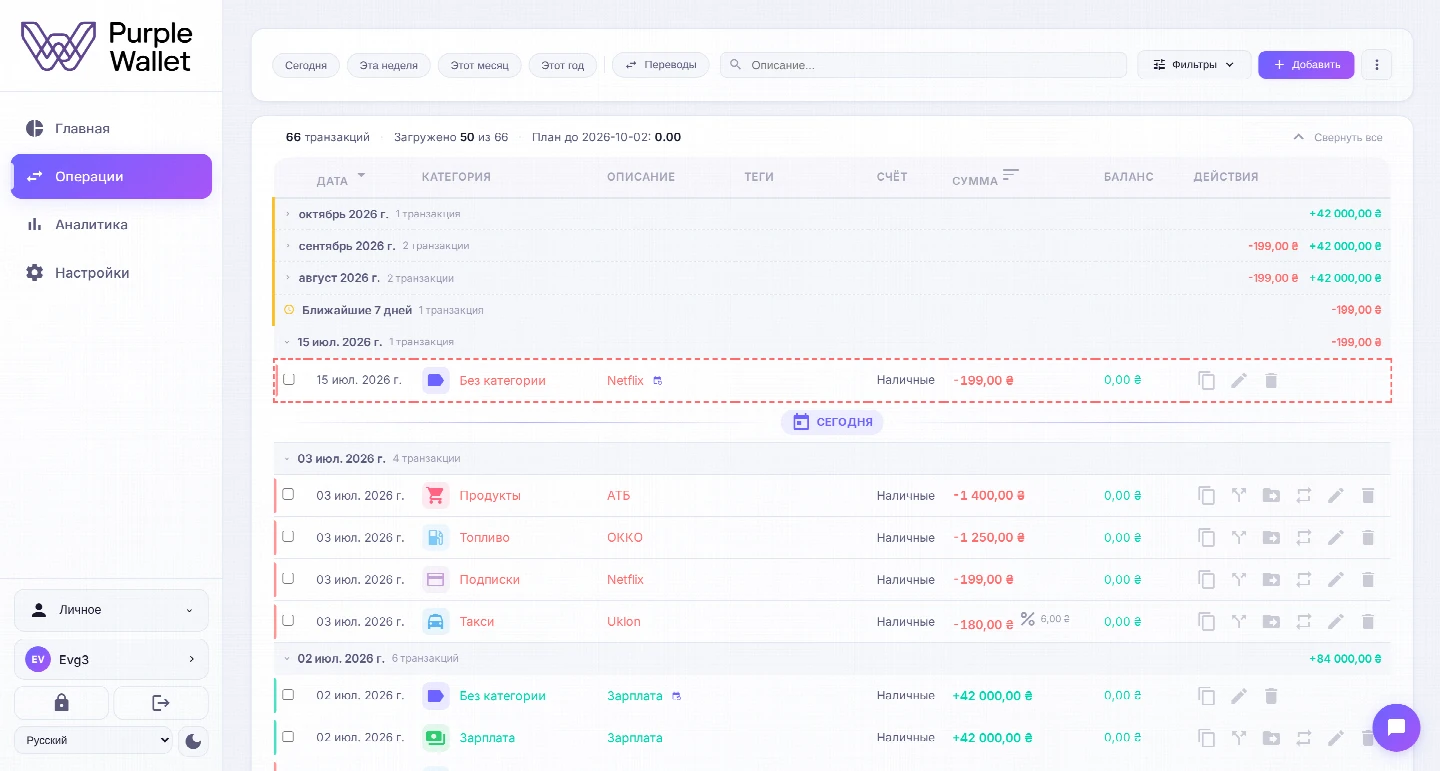Open the three-dot more options menu
This screenshot has height=771, width=1440.
click(1377, 65)
